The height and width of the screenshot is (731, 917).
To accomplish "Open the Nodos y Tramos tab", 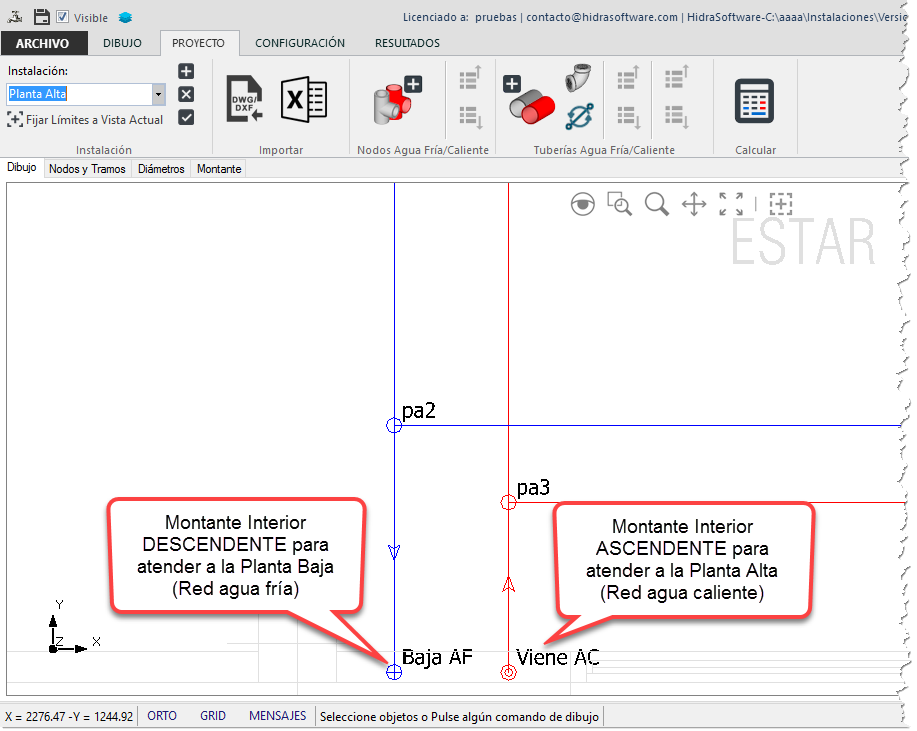I will [x=87, y=169].
